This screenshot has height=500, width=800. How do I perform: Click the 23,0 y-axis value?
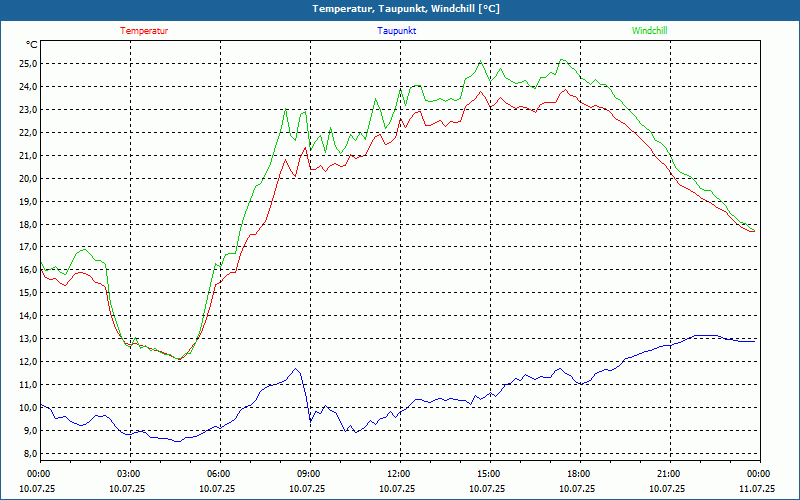click(28, 110)
